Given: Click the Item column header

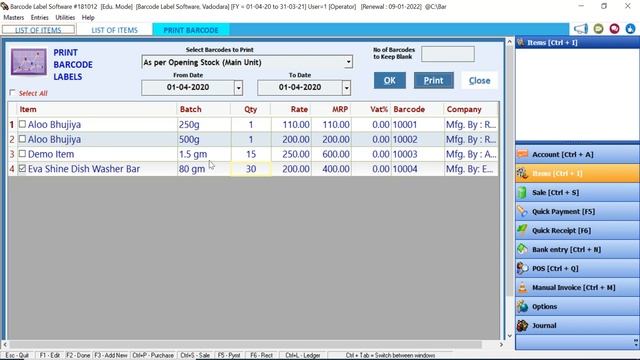Looking at the screenshot, I should pyautogui.click(x=97, y=109).
